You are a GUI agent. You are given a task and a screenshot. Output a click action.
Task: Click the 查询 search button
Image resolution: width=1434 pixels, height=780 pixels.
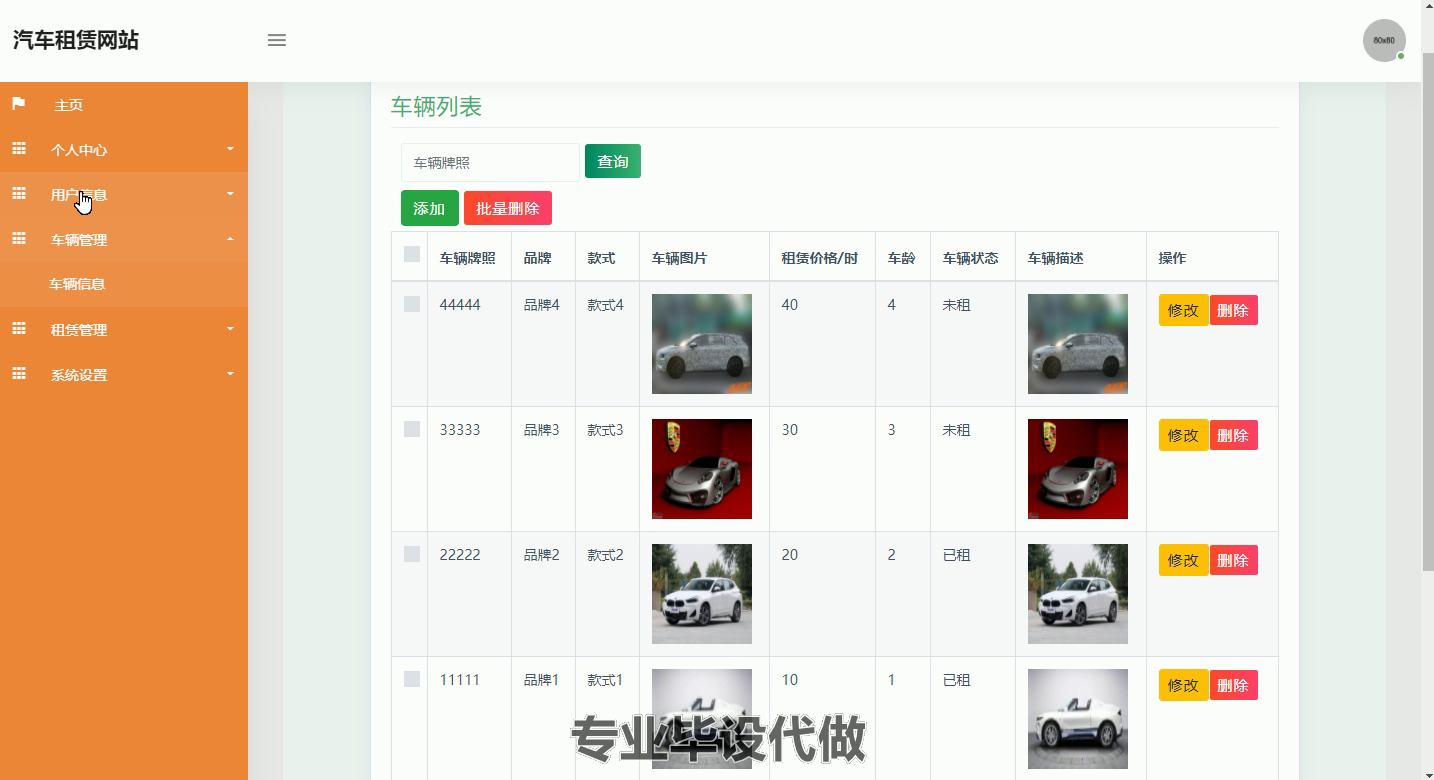(613, 161)
